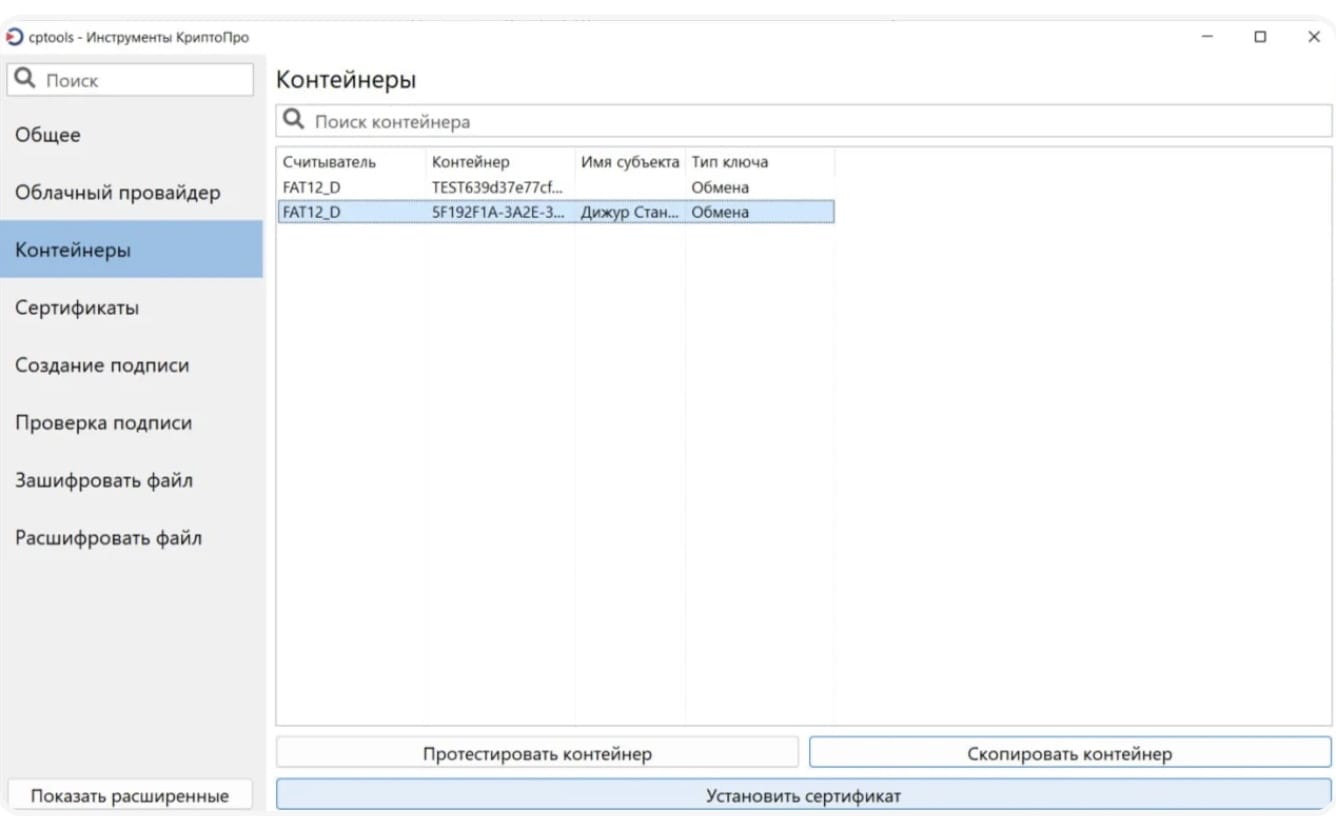
Task: Click the magnifier icon in sidebar search
Action: 27,80
